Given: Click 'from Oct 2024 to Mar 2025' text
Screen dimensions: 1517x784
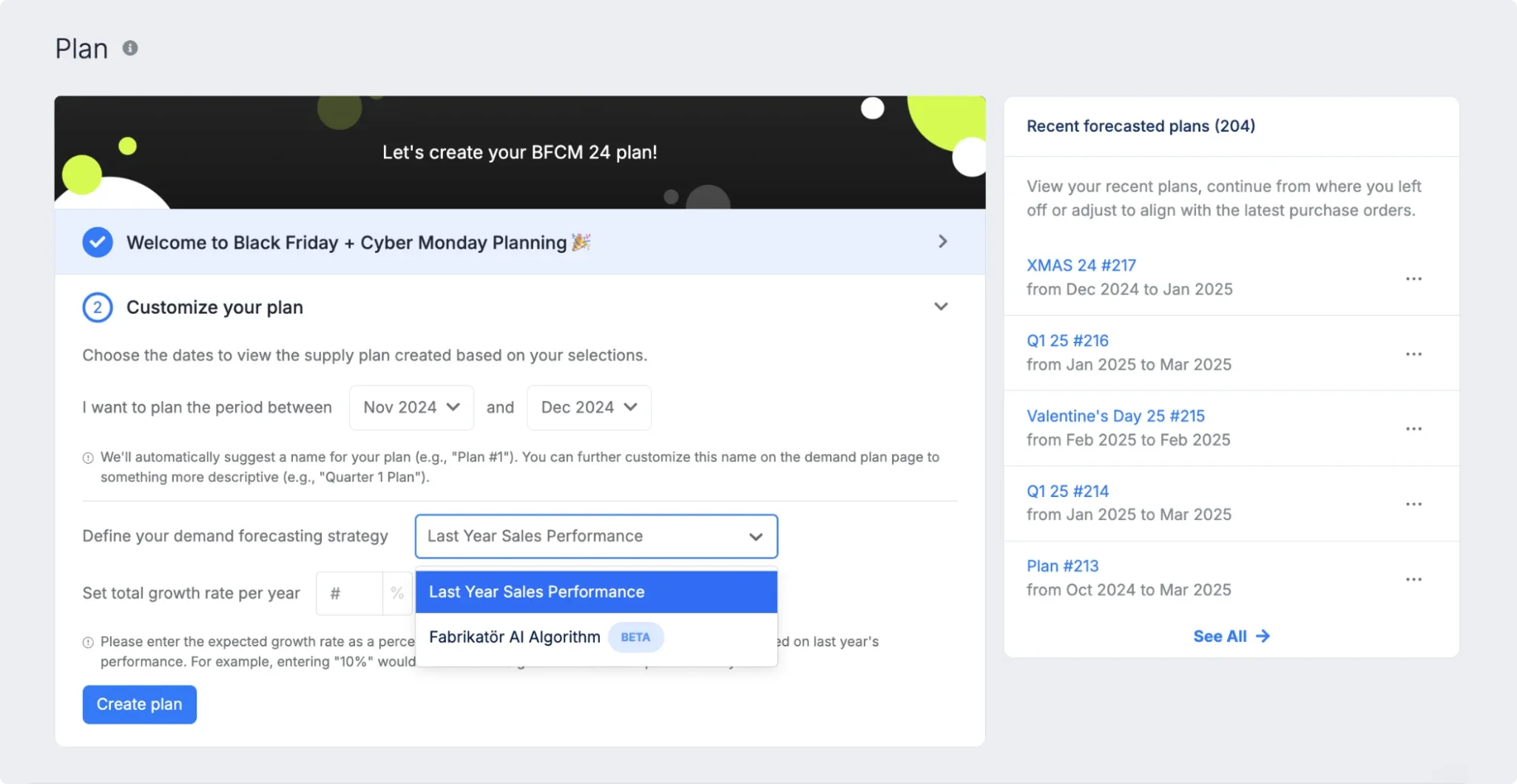Looking at the screenshot, I should click(1129, 589).
